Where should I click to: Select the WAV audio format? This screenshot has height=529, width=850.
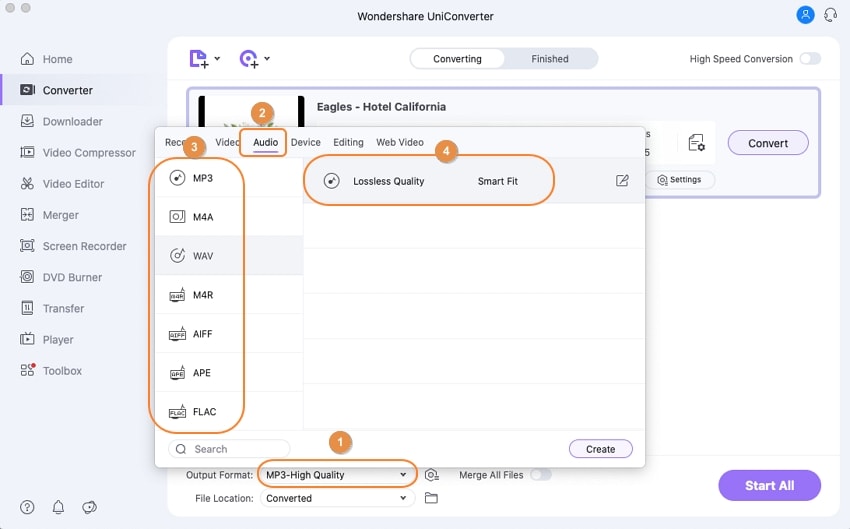(x=229, y=256)
